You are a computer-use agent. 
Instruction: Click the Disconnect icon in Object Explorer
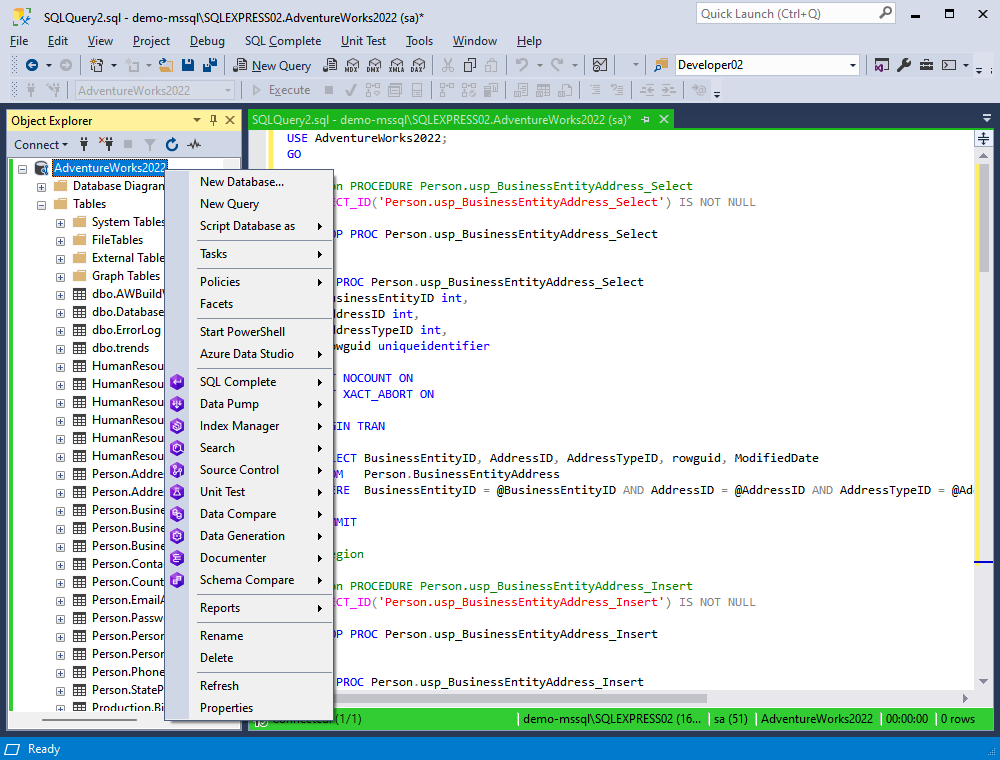tap(106, 144)
